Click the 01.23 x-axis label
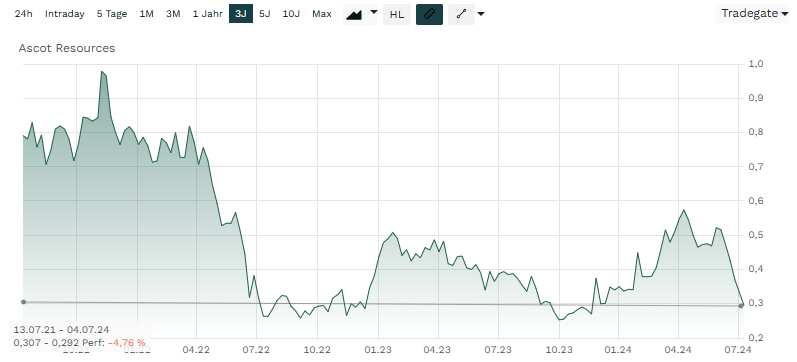The width and height of the screenshot is (797, 362). click(378, 350)
